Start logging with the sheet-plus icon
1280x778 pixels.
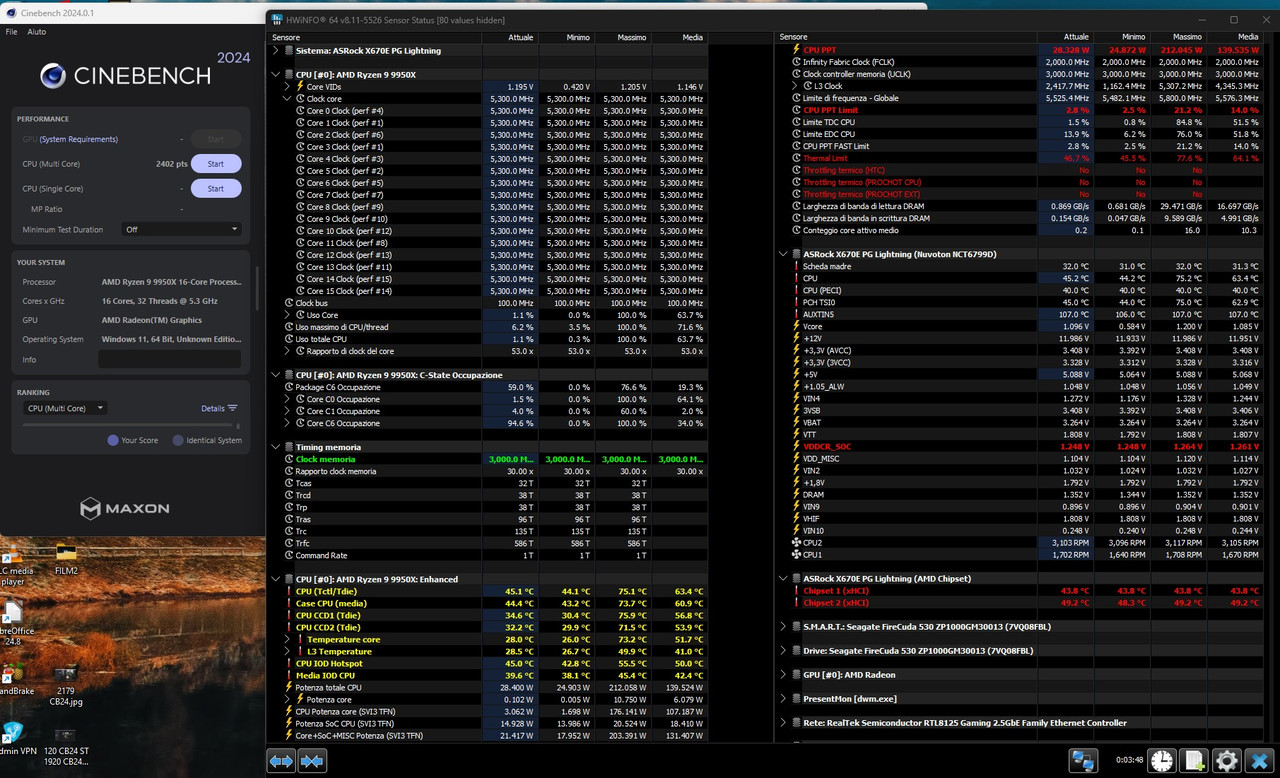(1194, 762)
